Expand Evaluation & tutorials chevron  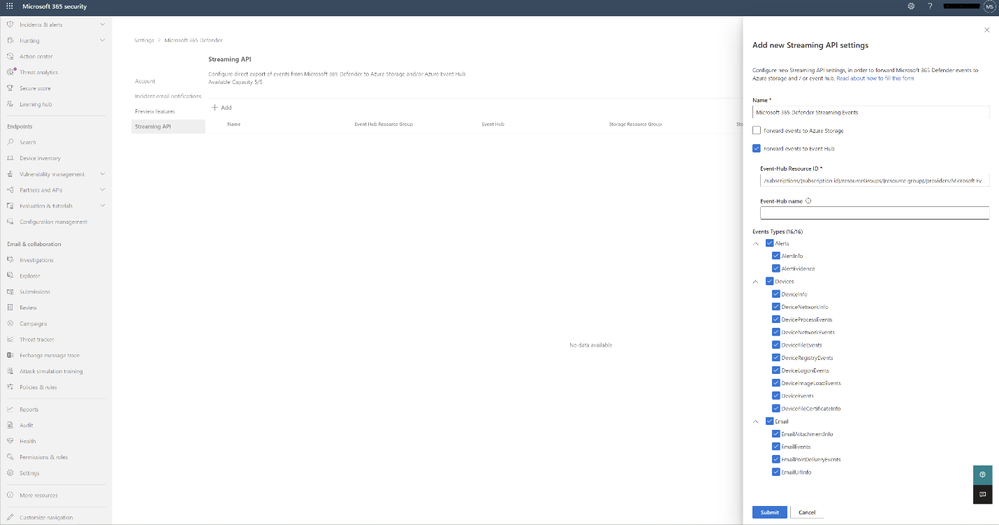pos(102,206)
